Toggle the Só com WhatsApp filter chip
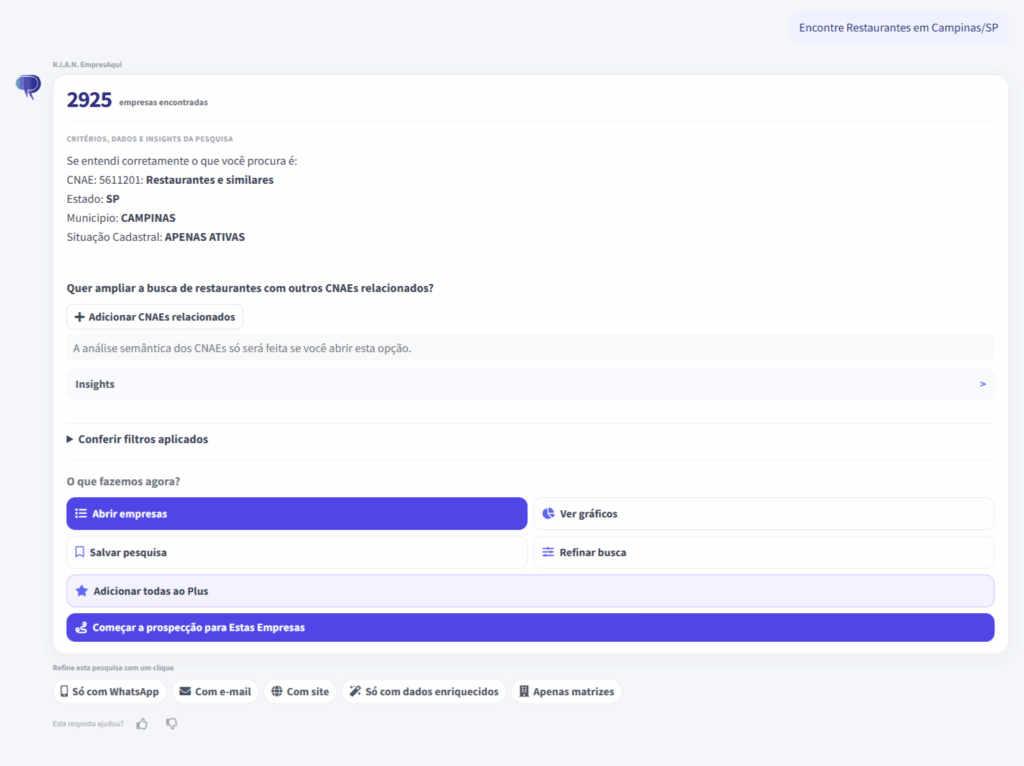 pos(110,692)
